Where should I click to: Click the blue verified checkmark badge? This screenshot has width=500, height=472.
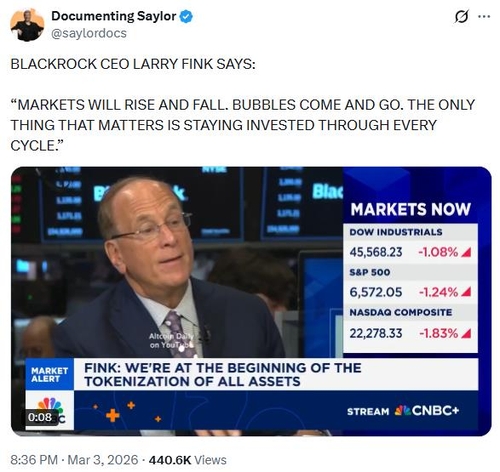[x=186, y=16]
